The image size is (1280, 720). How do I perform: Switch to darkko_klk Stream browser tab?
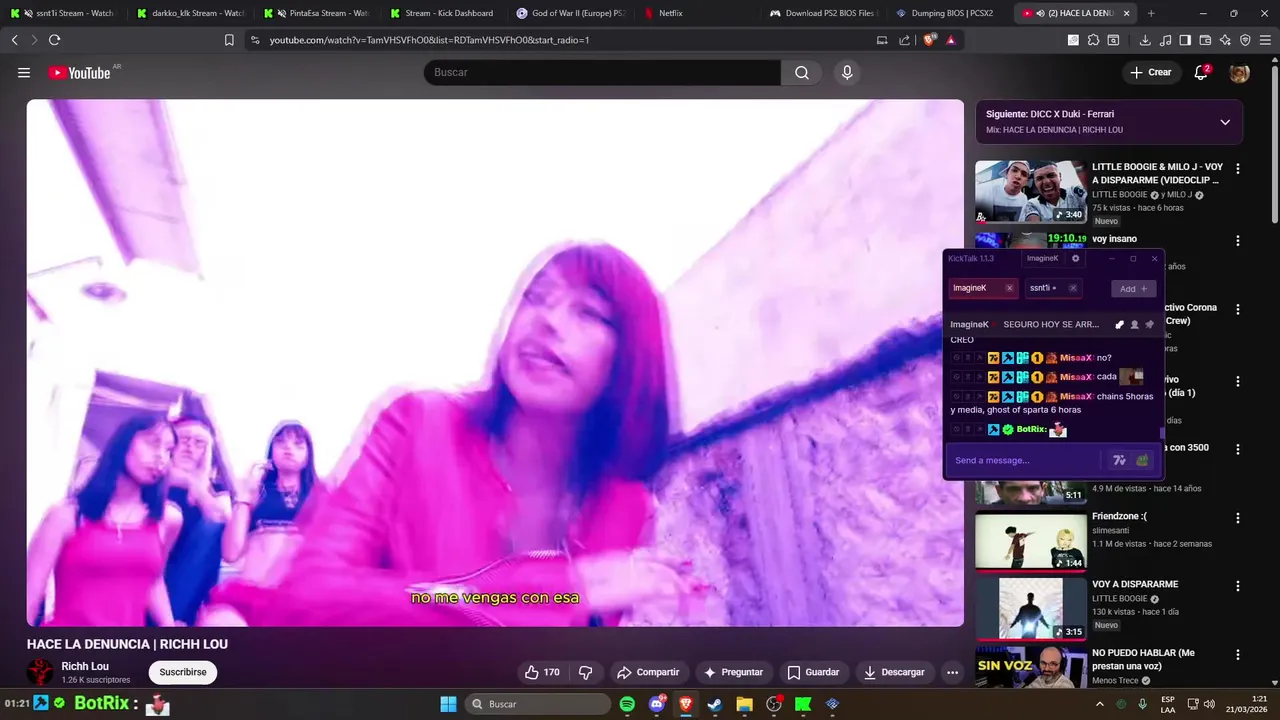pyautogui.click(x=190, y=13)
